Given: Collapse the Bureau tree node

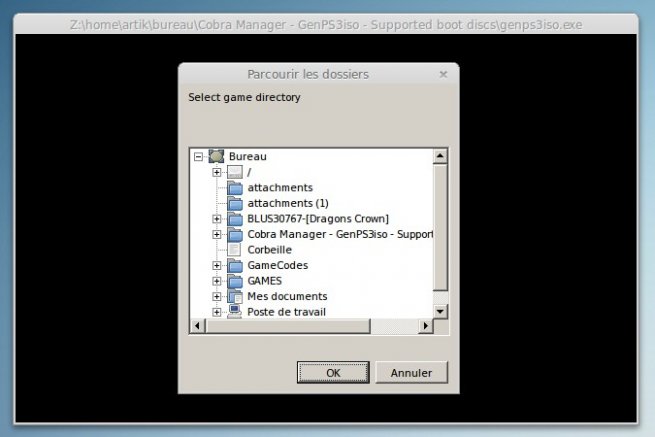Looking at the screenshot, I should (198, 157).
